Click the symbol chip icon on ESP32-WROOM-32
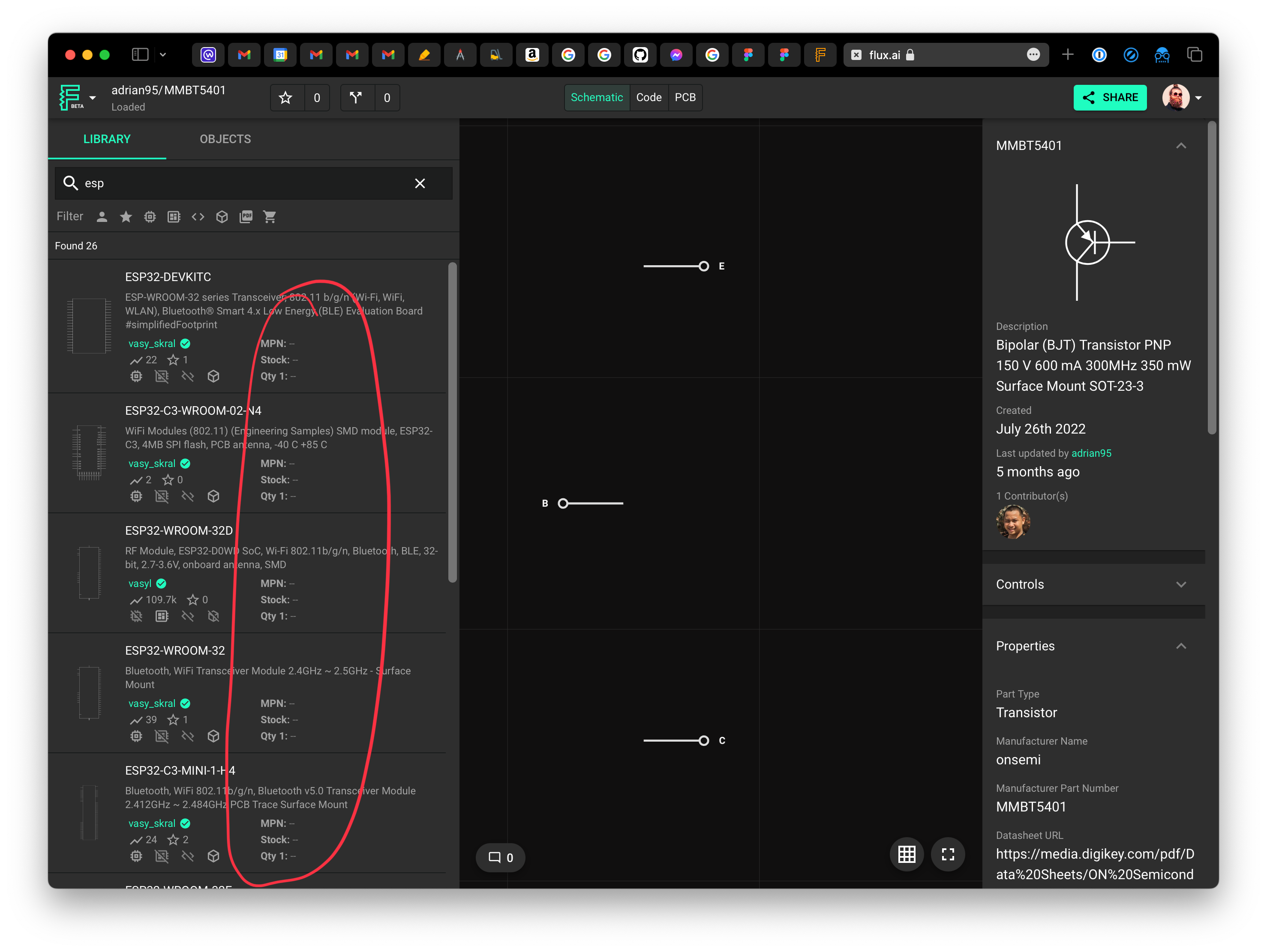The image size is (1267, 952). (136, 737)
